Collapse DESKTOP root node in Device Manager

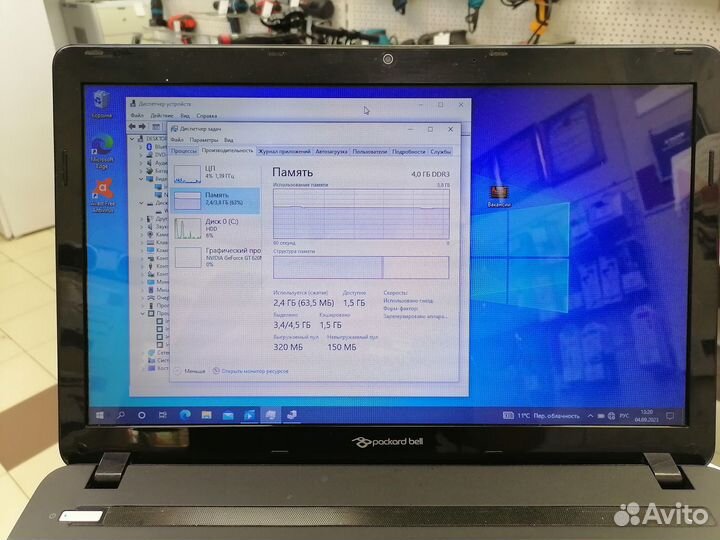pos(132,139)
